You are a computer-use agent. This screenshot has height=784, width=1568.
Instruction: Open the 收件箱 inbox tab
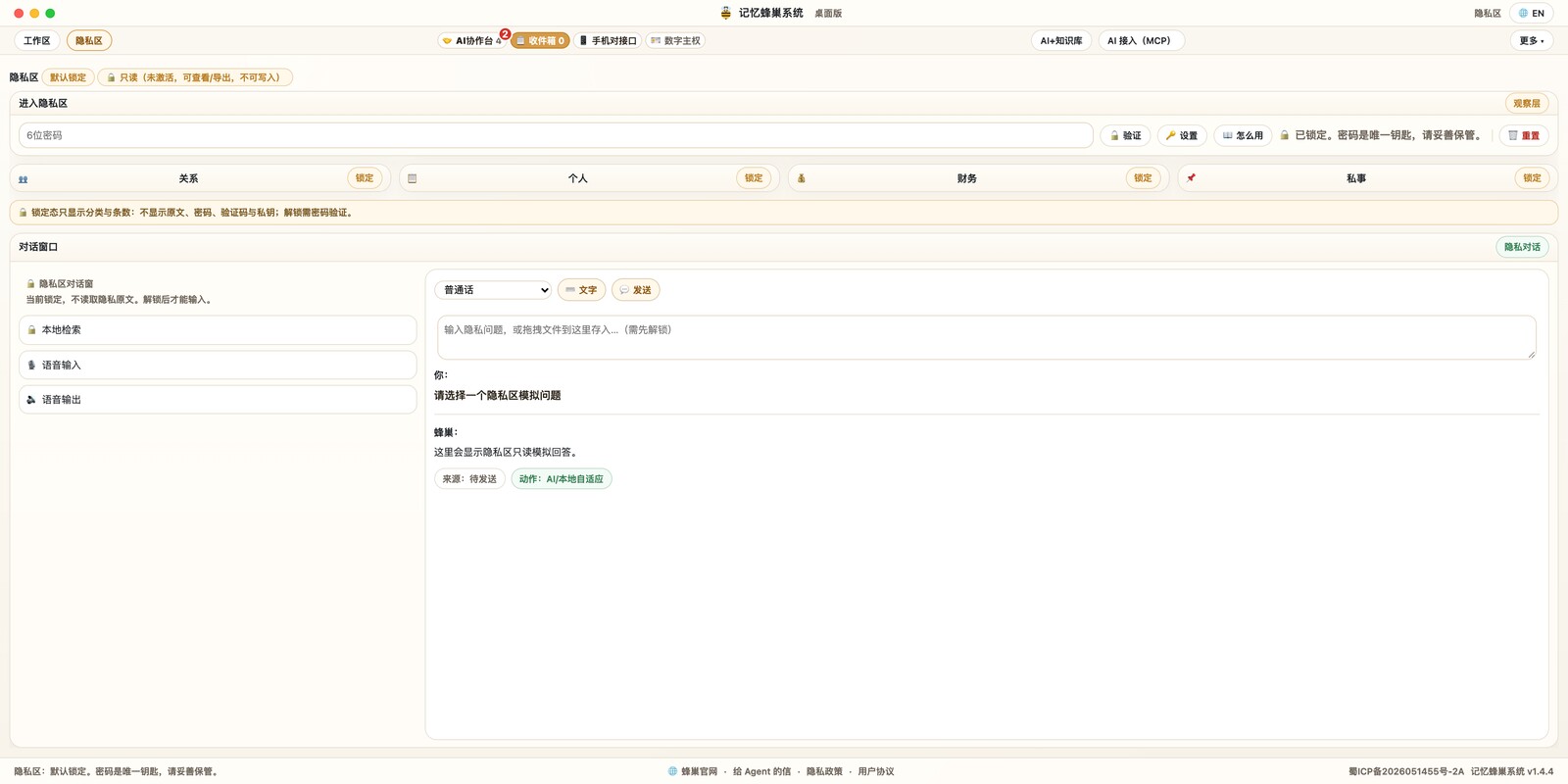(x=540, y=41)
